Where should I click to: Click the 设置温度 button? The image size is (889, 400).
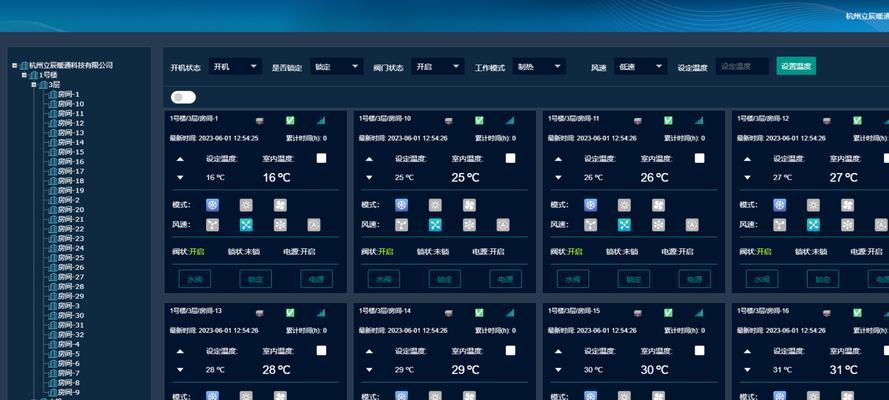pos(796,66)
